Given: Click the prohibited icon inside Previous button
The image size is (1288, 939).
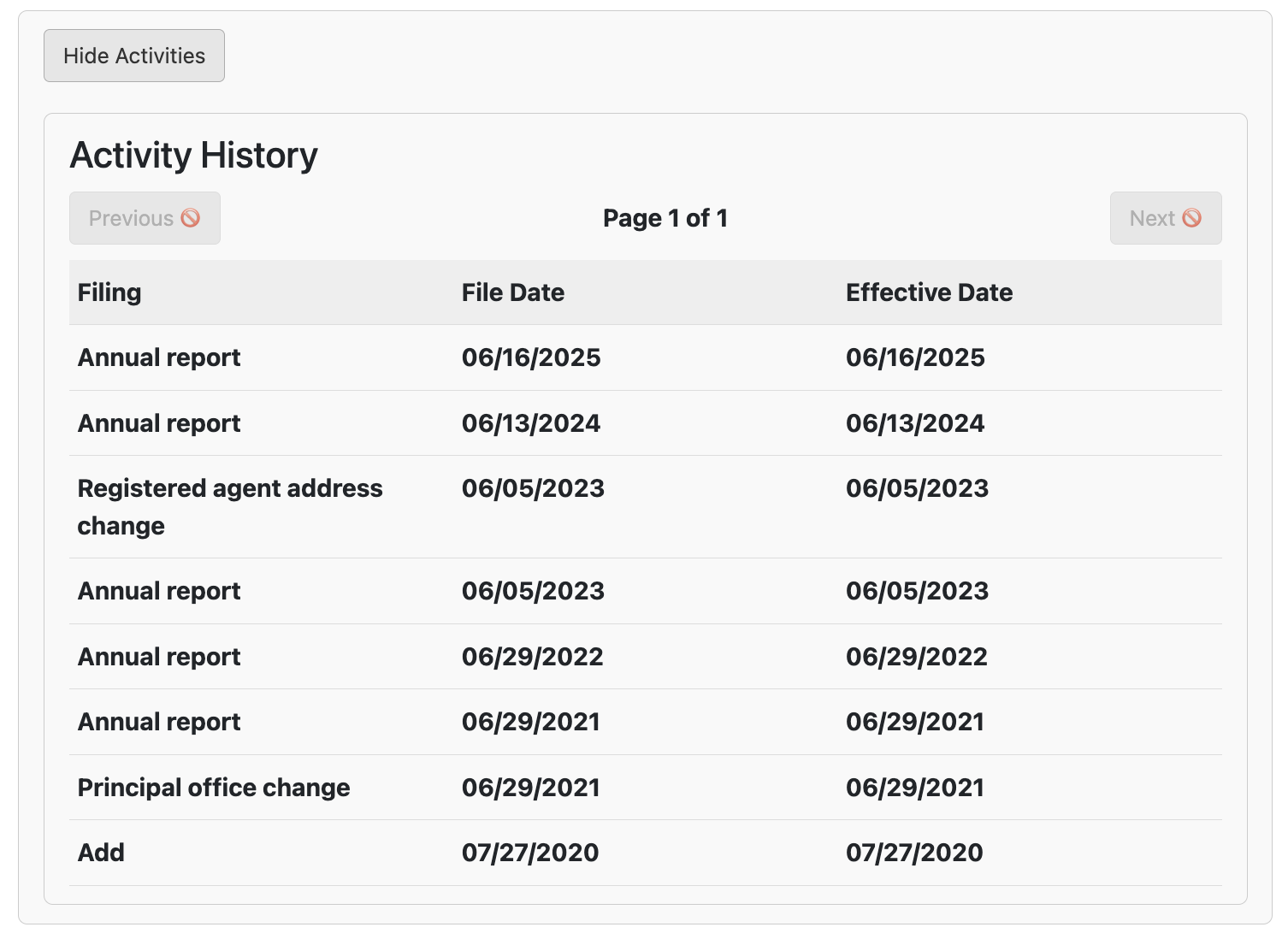Looking at the screenshot, I should tap(191, 218).
